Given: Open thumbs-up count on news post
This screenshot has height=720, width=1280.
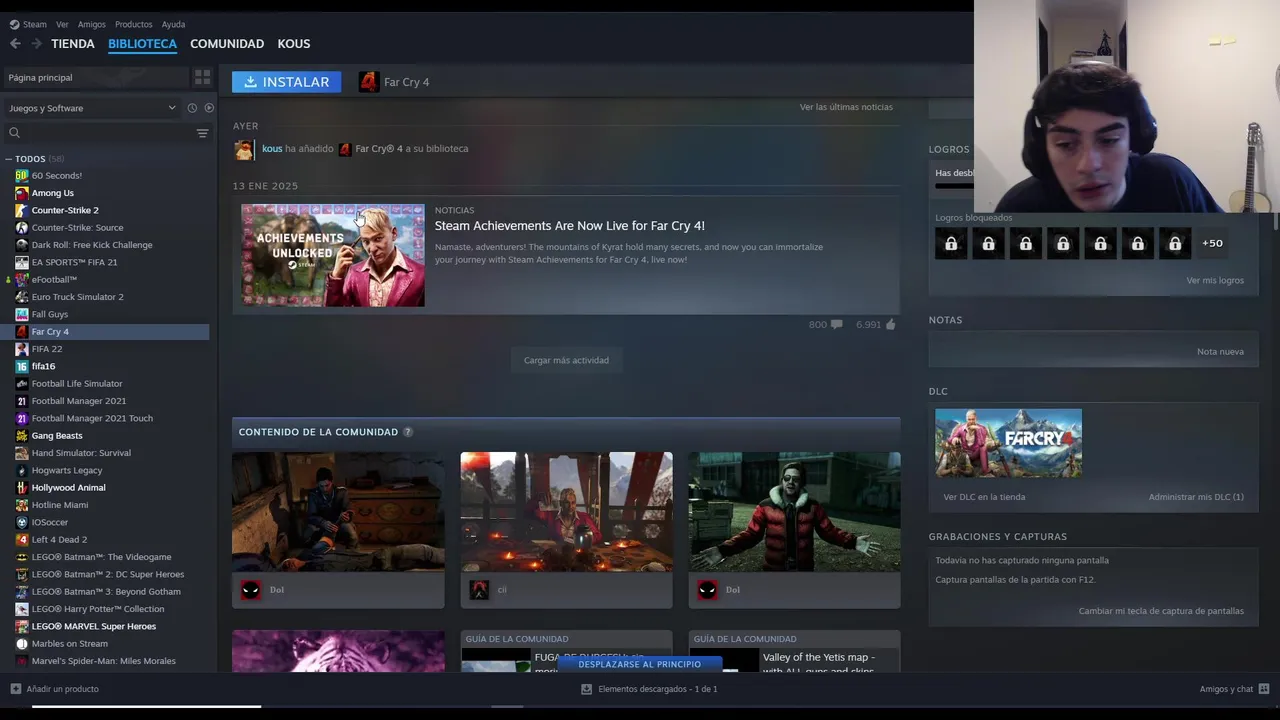Looking at the screenshot, I should click(876, 324).
